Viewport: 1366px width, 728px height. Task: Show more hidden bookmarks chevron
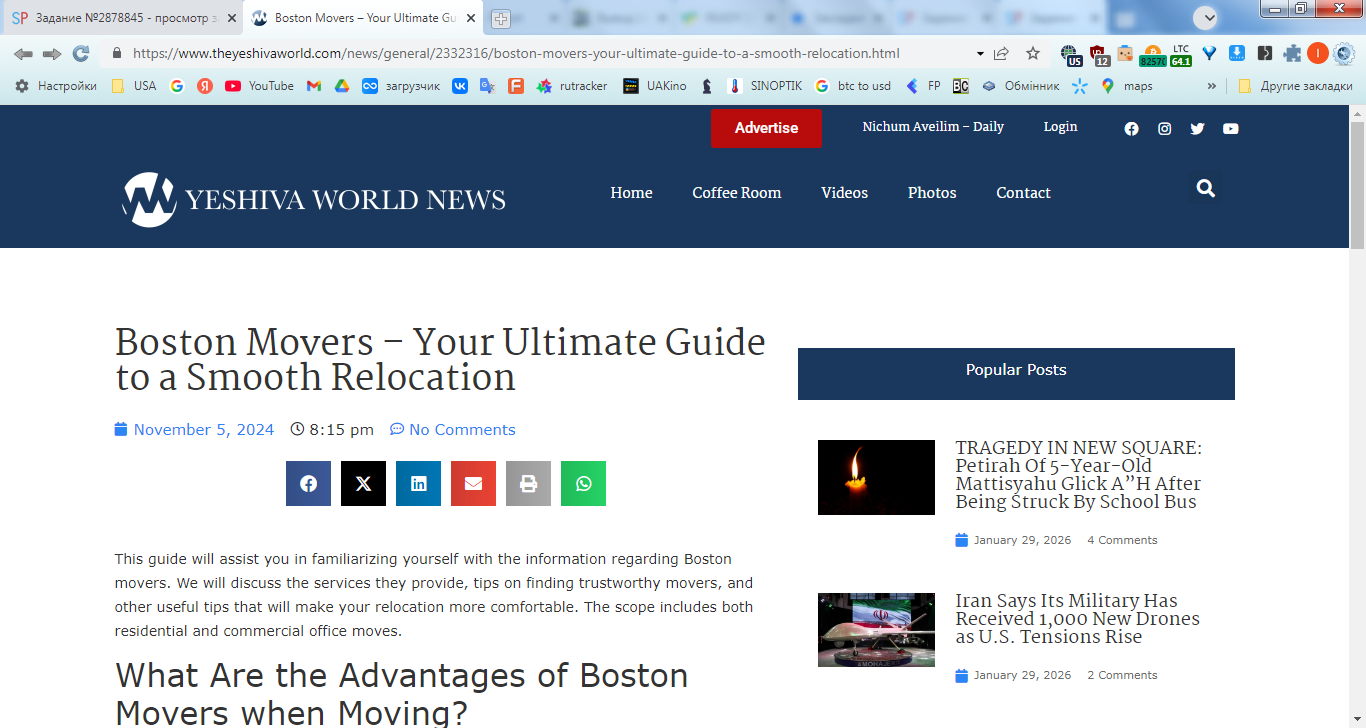click(x=1212, y=86)
